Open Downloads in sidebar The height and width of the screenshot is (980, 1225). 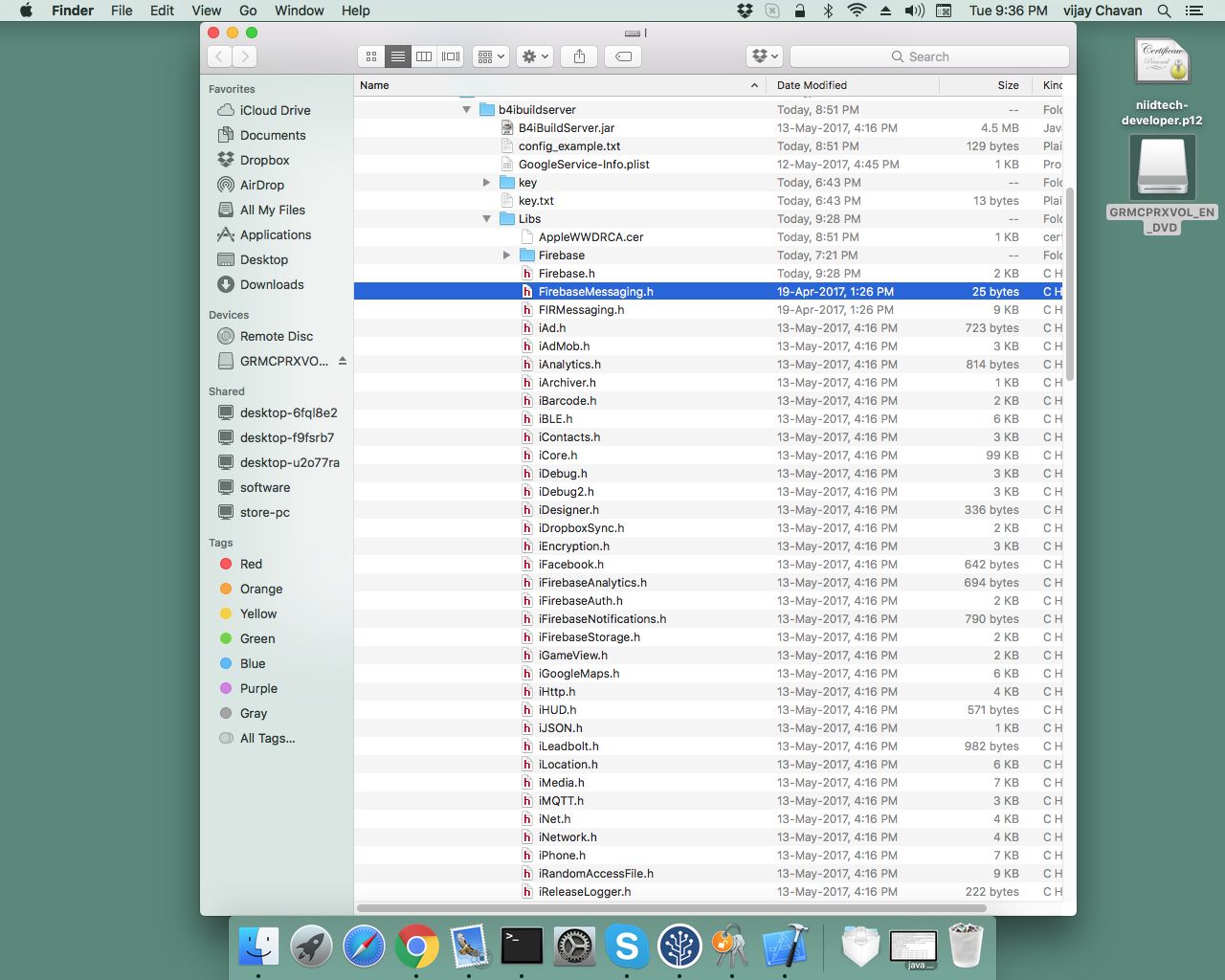click(272, 284)
